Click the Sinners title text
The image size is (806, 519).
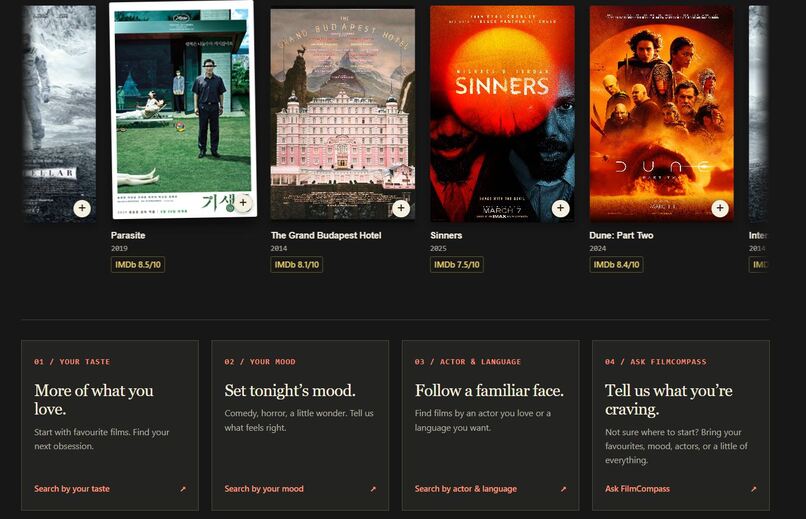click(x=446, y=235)
